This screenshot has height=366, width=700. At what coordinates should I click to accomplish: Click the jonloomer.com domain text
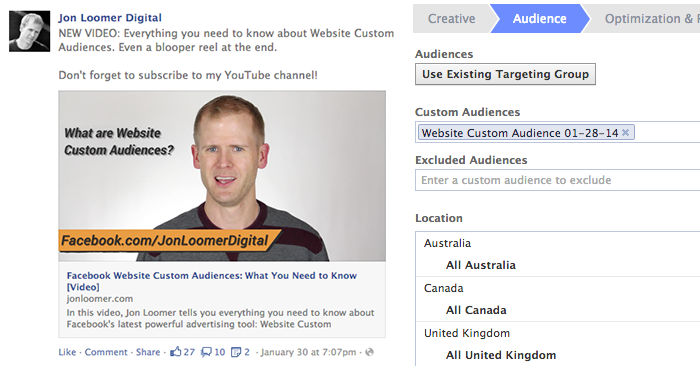(x=100, y=299)
